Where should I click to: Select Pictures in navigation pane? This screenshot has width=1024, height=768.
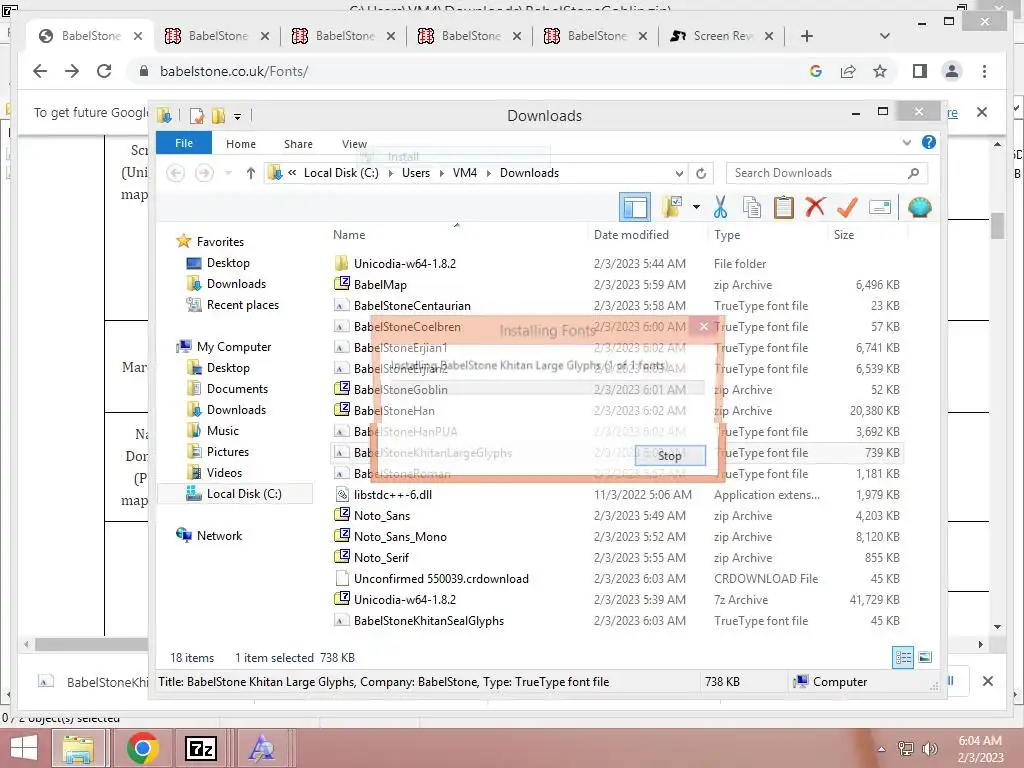tap(227, 451)
